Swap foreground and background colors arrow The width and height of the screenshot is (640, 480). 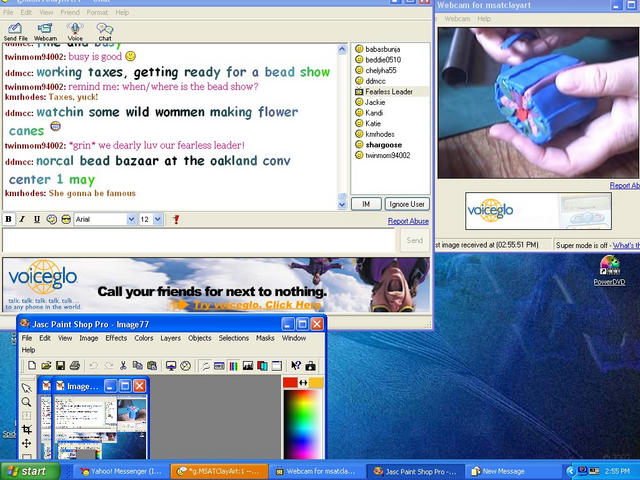[303, 382]
